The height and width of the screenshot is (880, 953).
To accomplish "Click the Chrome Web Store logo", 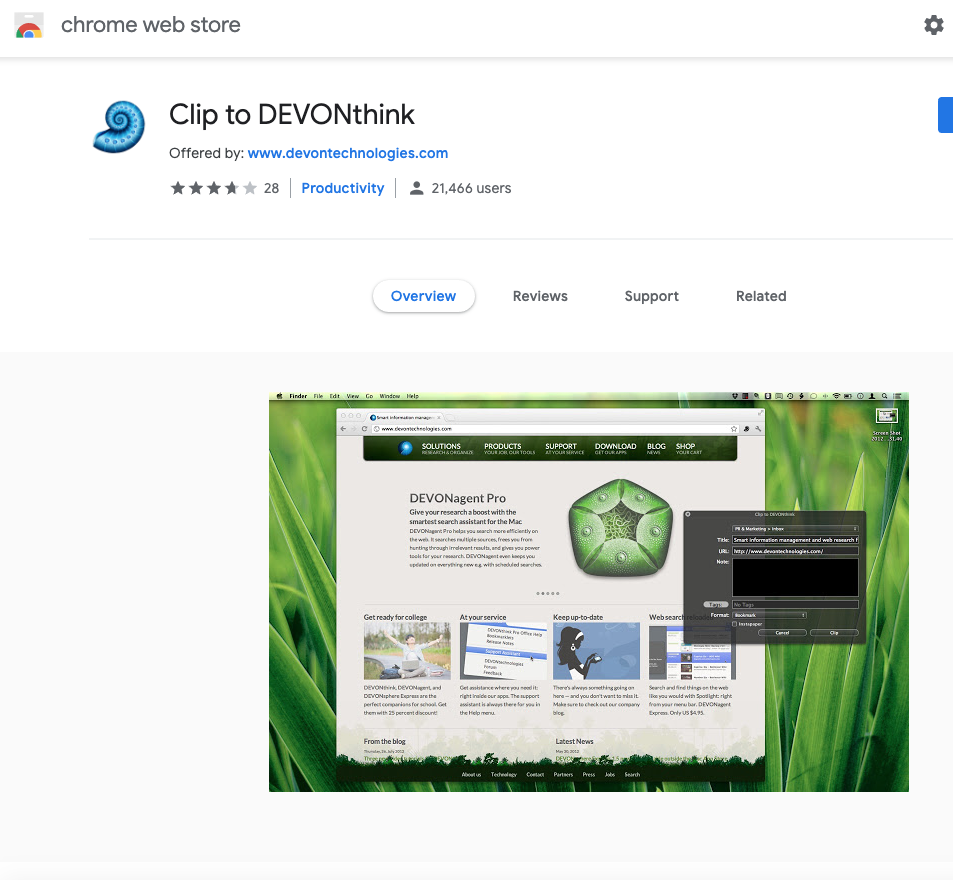I will pos(29,25).
